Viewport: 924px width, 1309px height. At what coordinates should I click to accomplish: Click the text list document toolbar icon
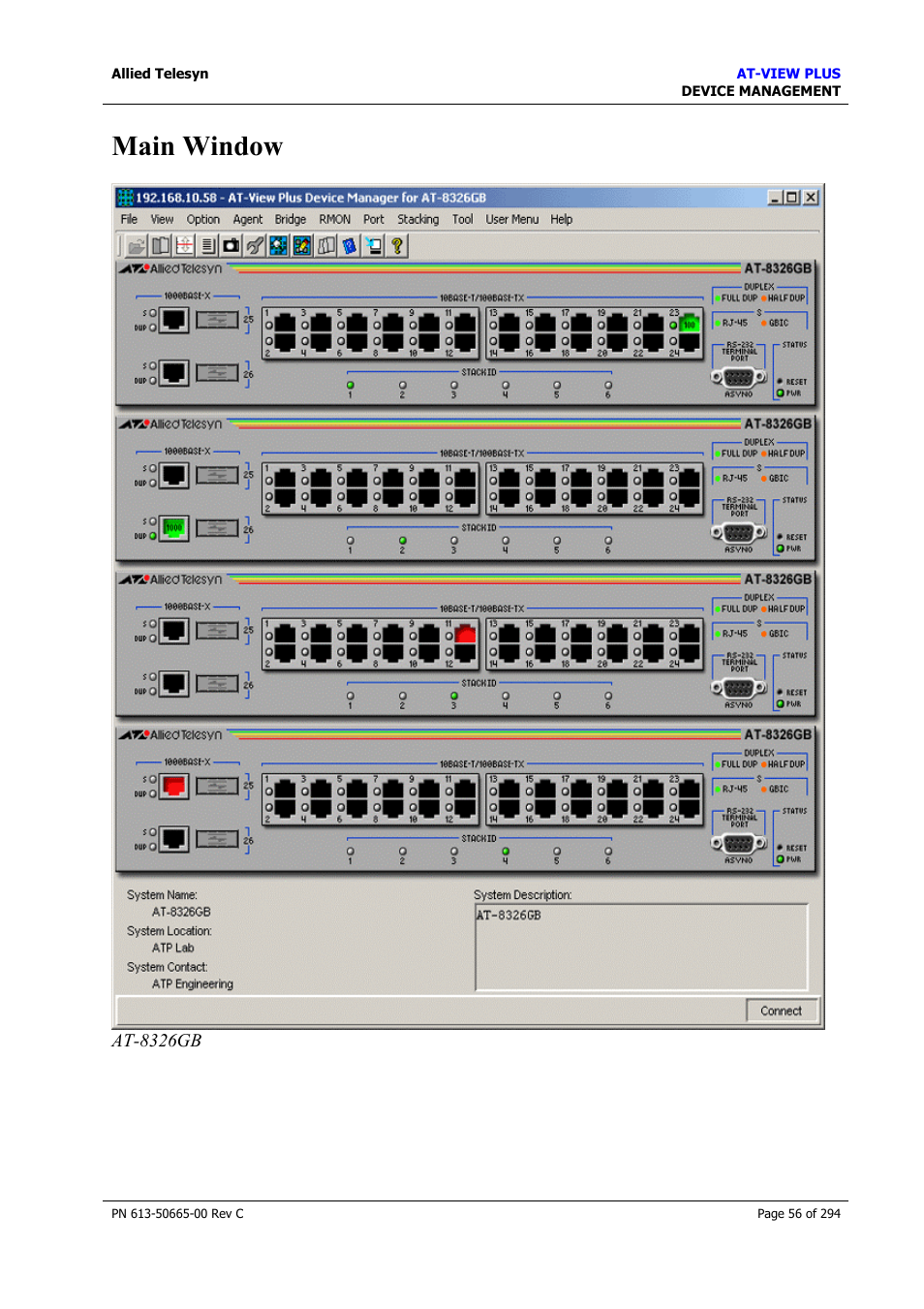[x=207, y=245]
